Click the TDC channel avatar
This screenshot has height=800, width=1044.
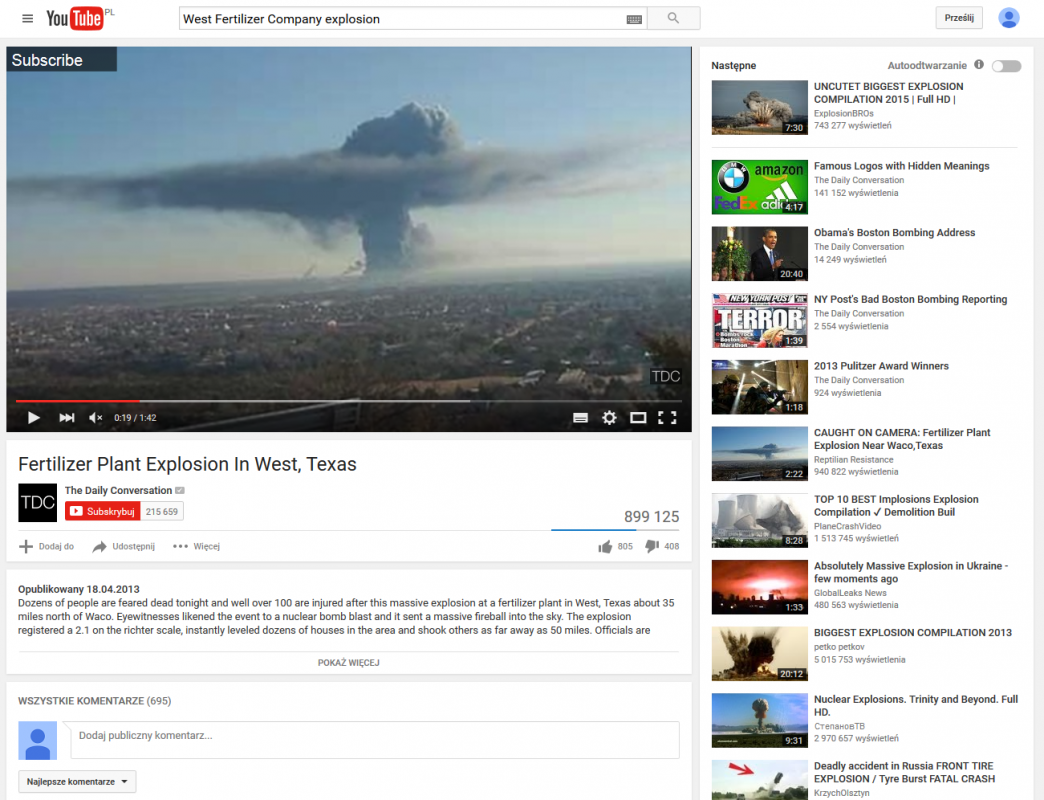pos(37,502)
